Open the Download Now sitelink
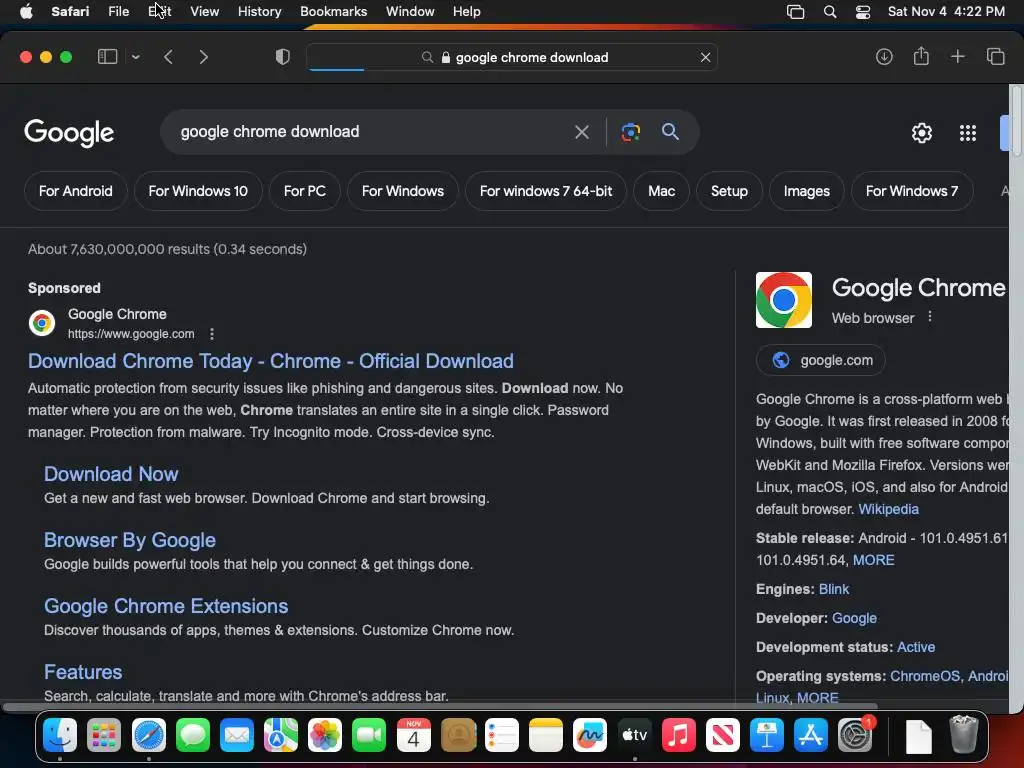The image size is (1024, 768). [111, 474]
